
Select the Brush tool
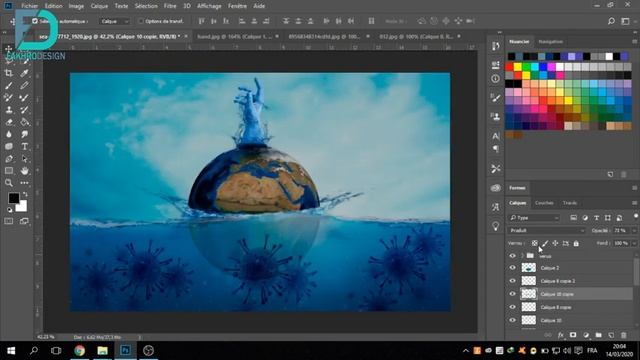click(9, 85)
